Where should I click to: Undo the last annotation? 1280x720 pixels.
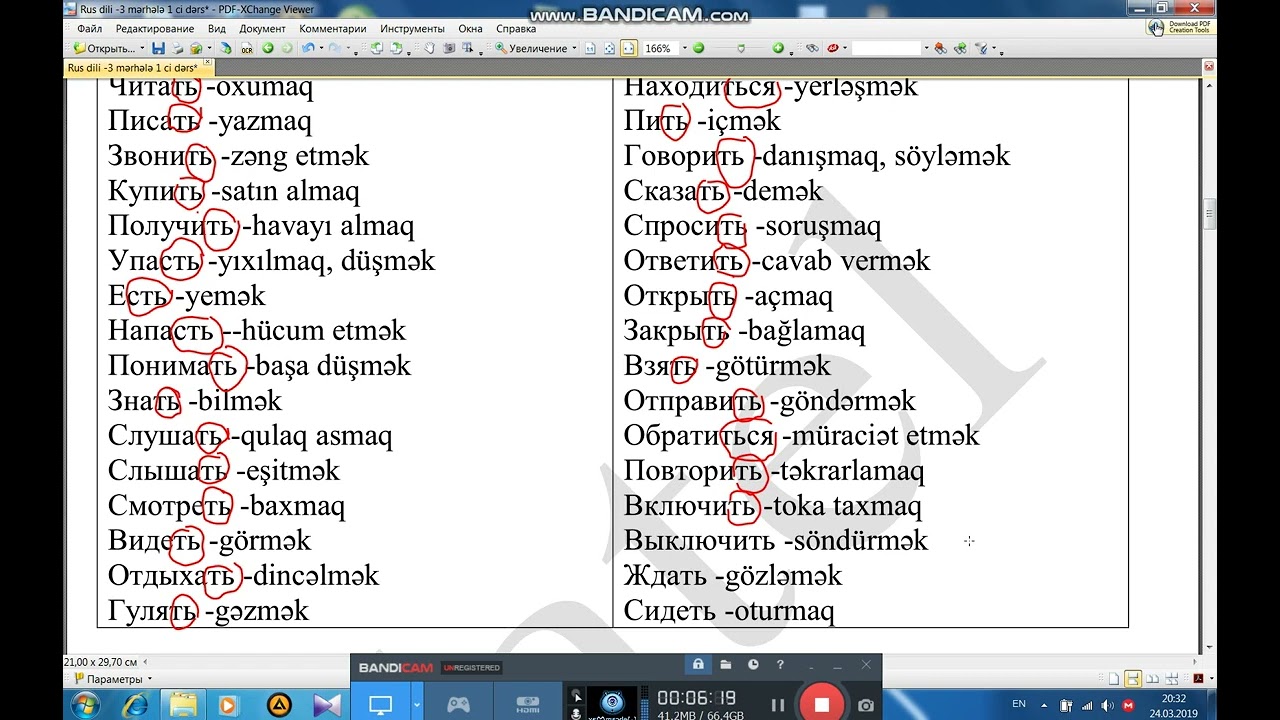coord(308,48)
